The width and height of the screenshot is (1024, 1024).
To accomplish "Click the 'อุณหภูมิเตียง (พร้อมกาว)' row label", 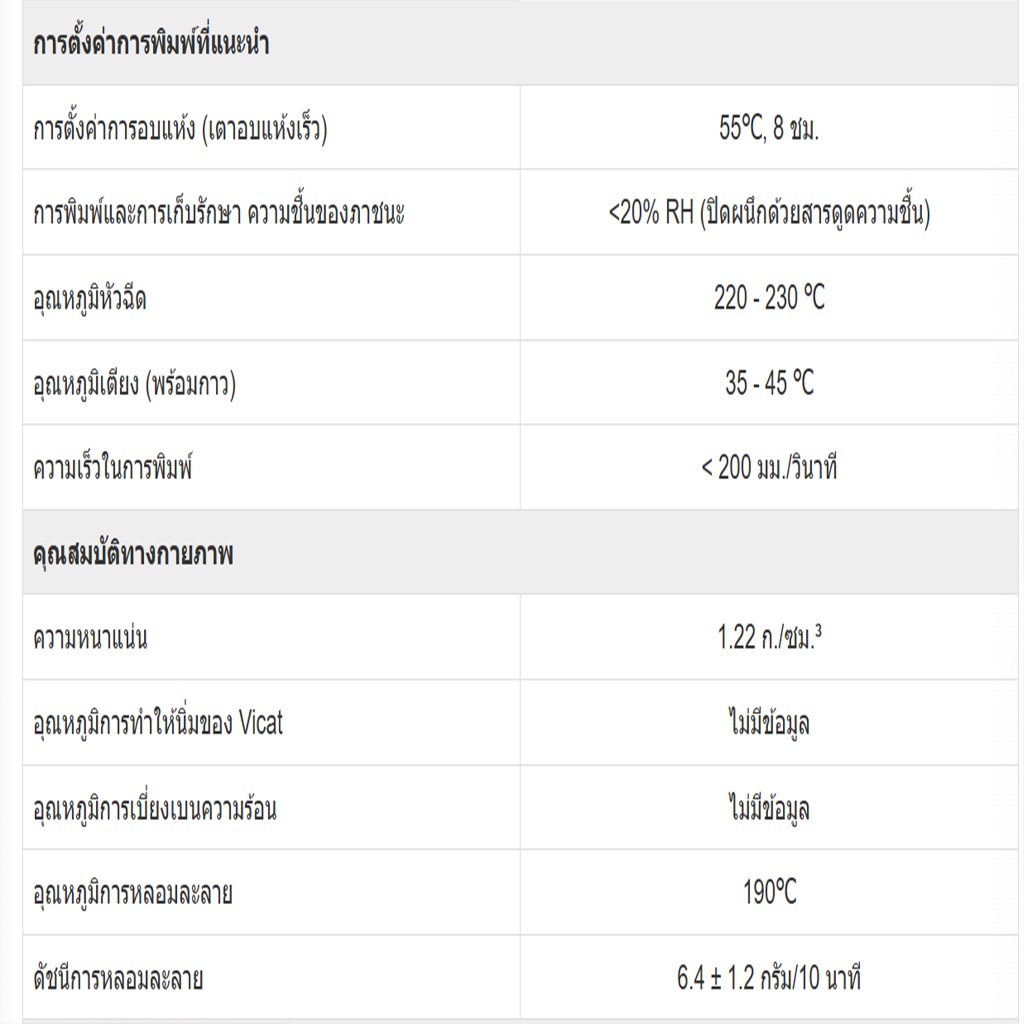I will 135,384.
